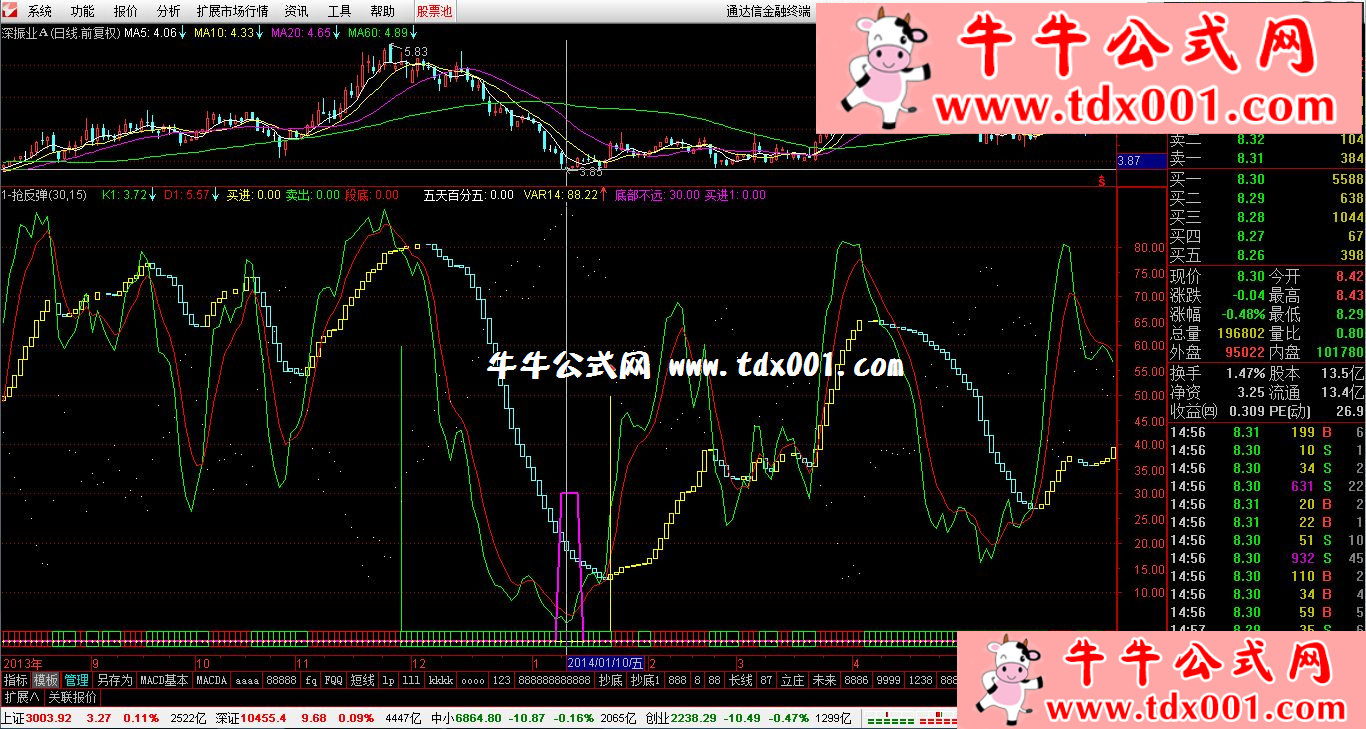1366x729 pixels.
Task: Open the 帮助 menu
Action: (382, 12)
